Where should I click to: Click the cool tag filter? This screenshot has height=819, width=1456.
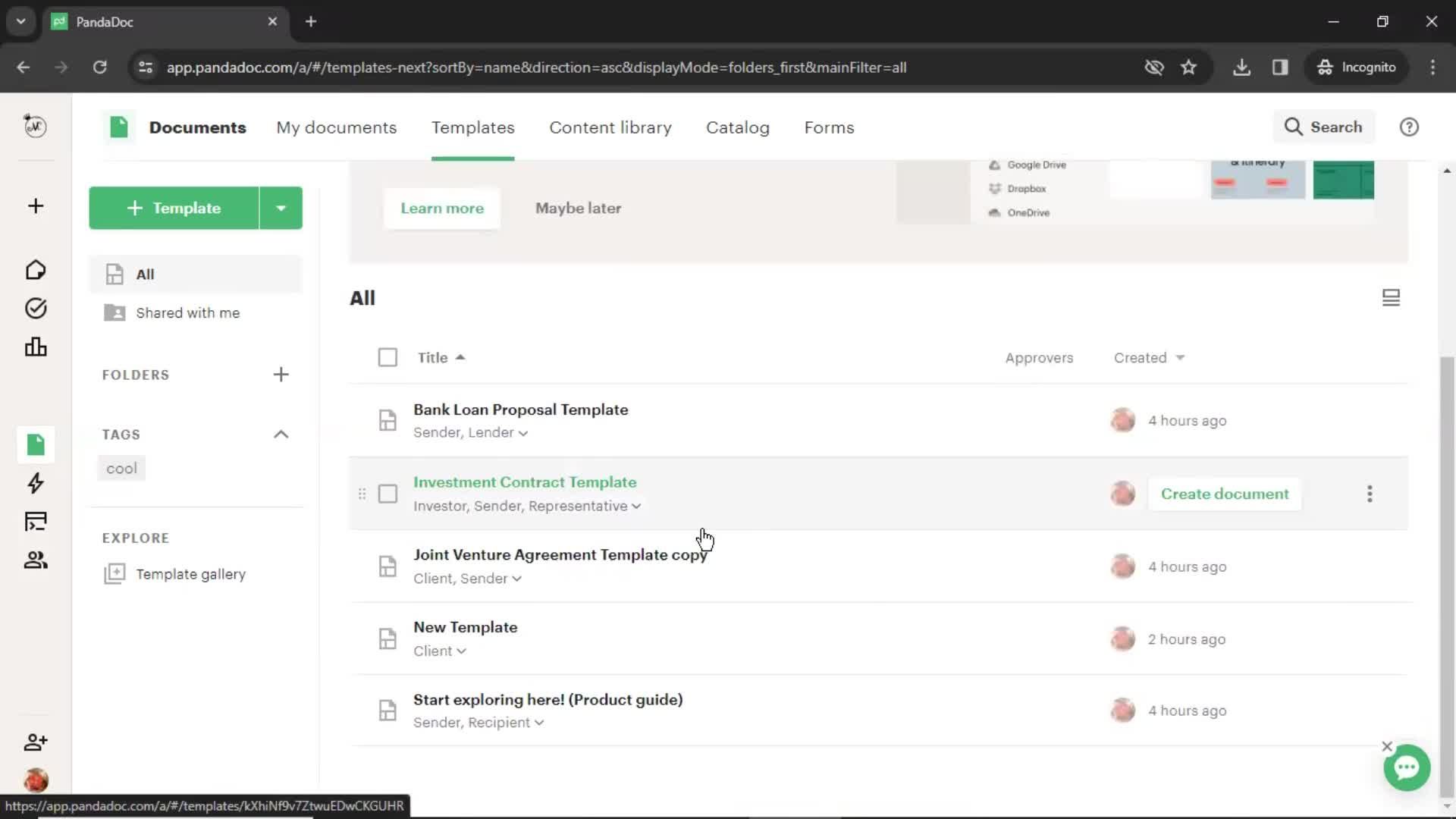point(122,468)
